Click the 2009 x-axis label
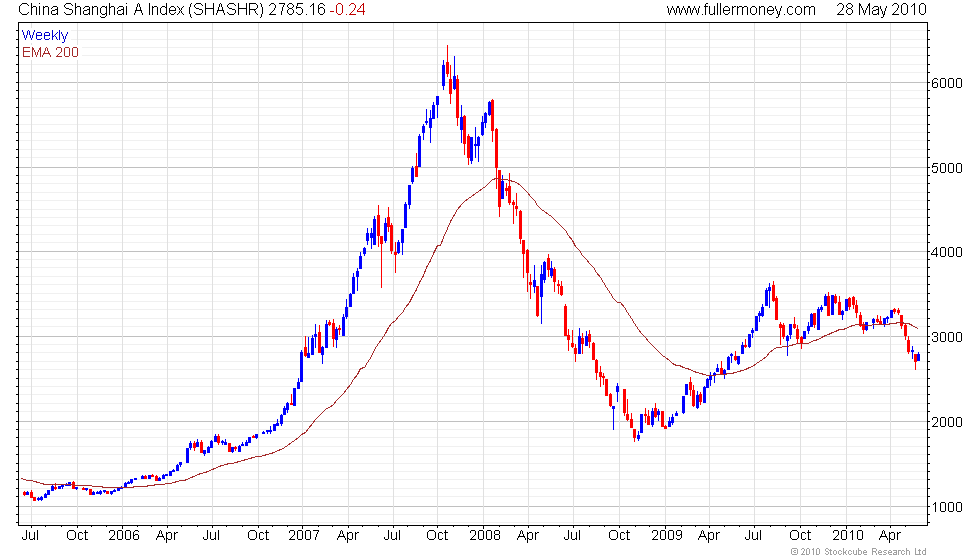The width and height of the screenshot is (980, 560). point(666,536)
